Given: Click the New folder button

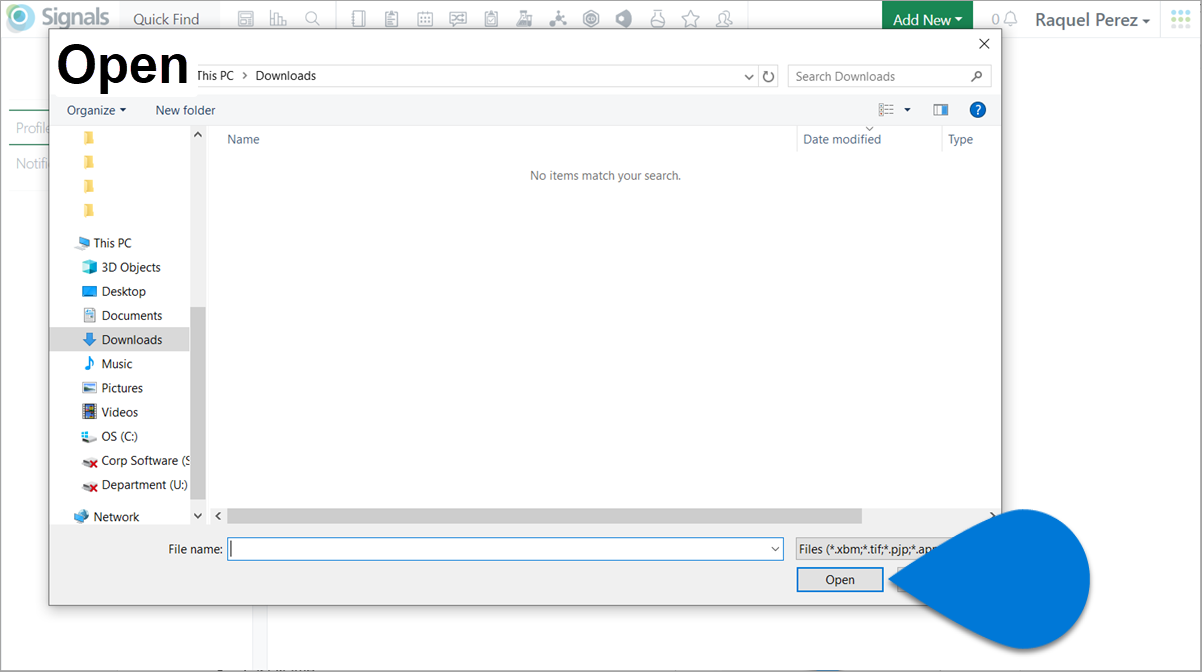Looking at the screenshot, I should pos(185,110).
